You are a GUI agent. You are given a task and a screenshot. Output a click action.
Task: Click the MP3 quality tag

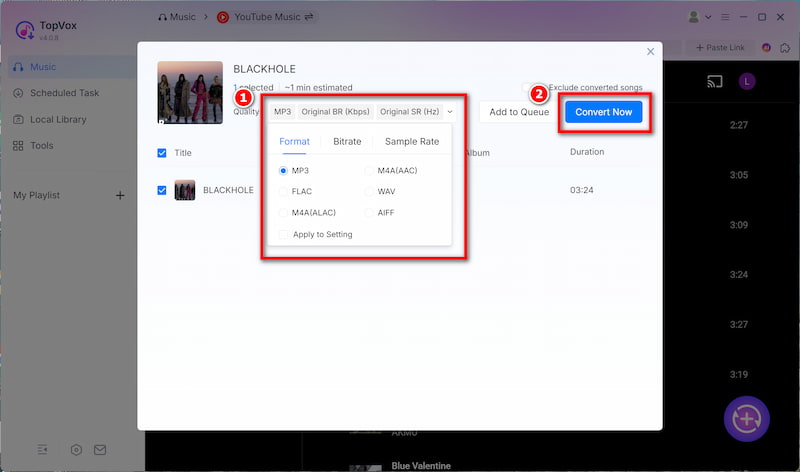(283, 112)
